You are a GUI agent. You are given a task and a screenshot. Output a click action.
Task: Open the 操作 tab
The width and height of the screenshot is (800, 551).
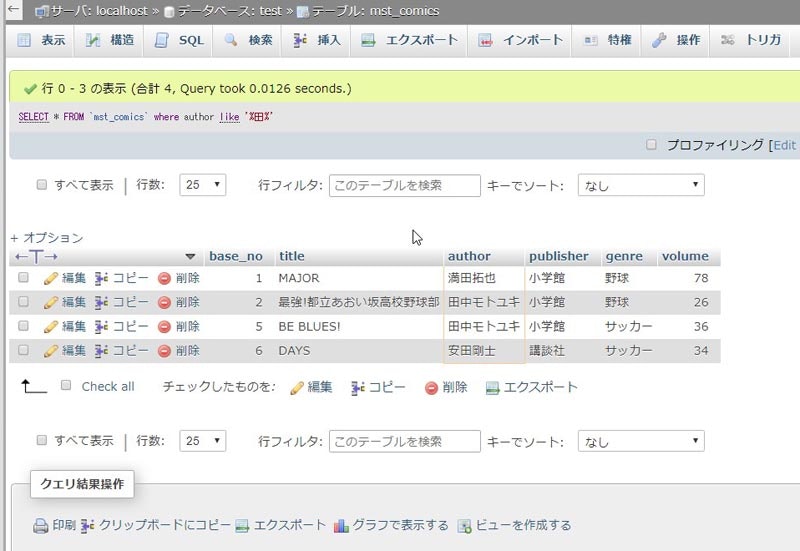[676, 40]
